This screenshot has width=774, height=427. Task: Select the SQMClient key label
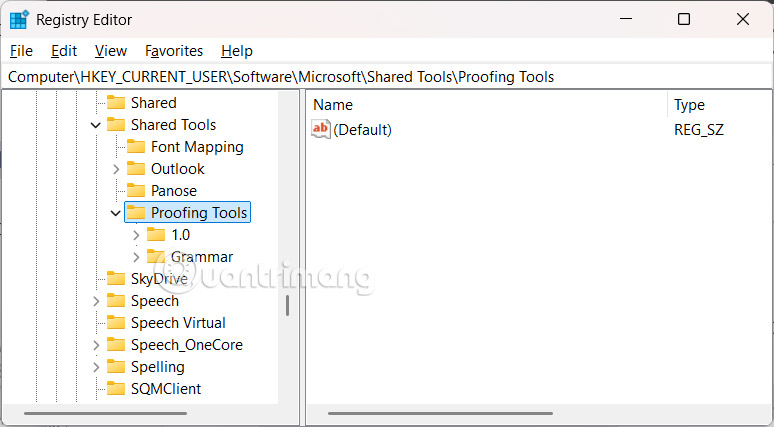[x=166, y=388]
